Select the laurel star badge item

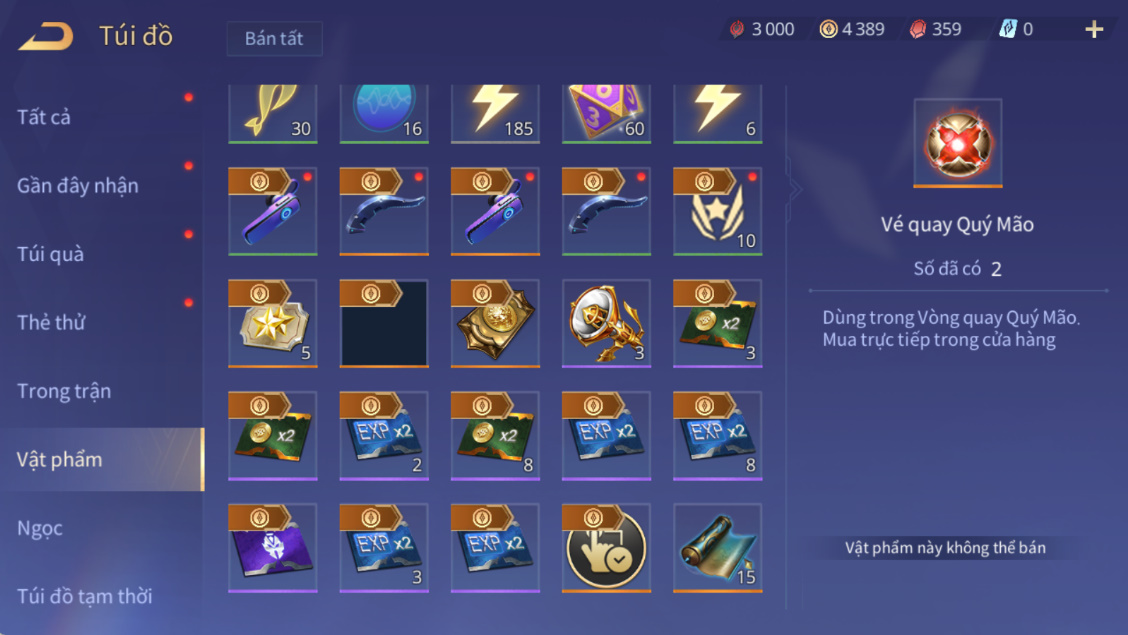717,211
